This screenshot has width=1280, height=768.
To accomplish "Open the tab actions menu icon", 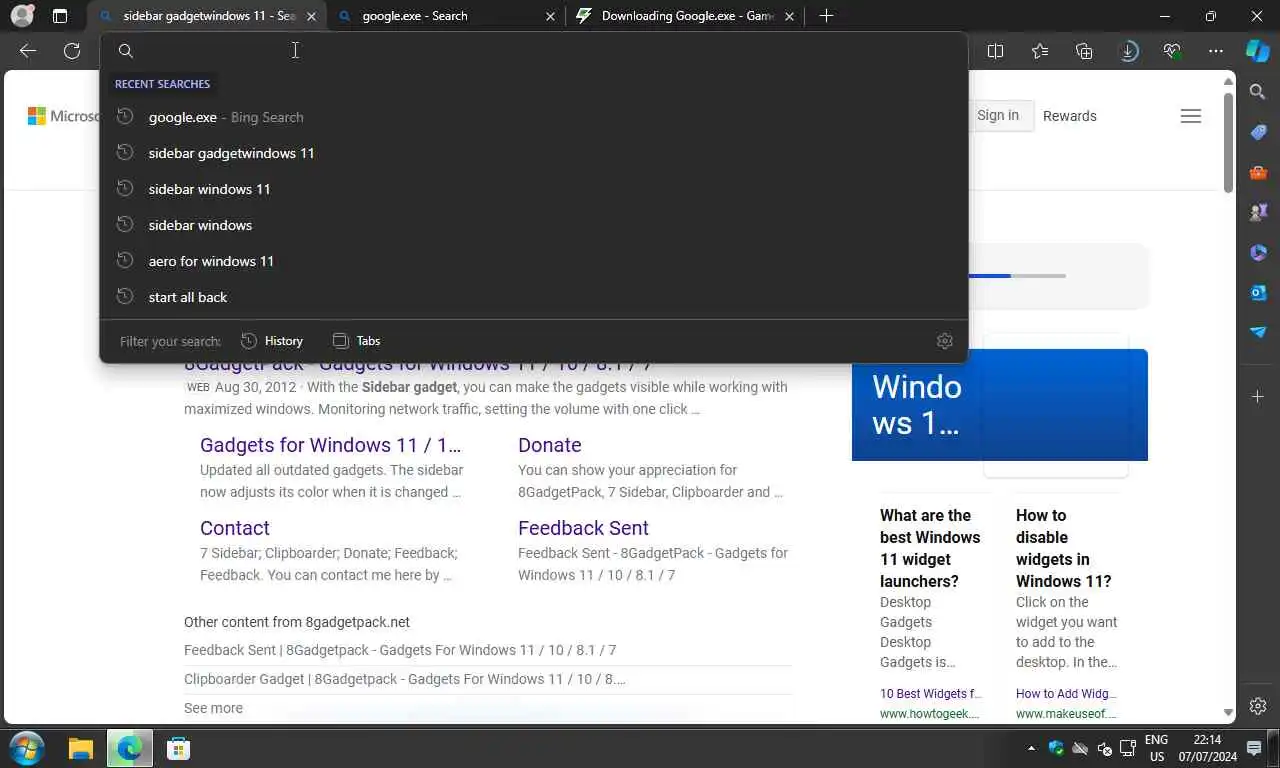I will pyautogui.click(x=60, y=16).
